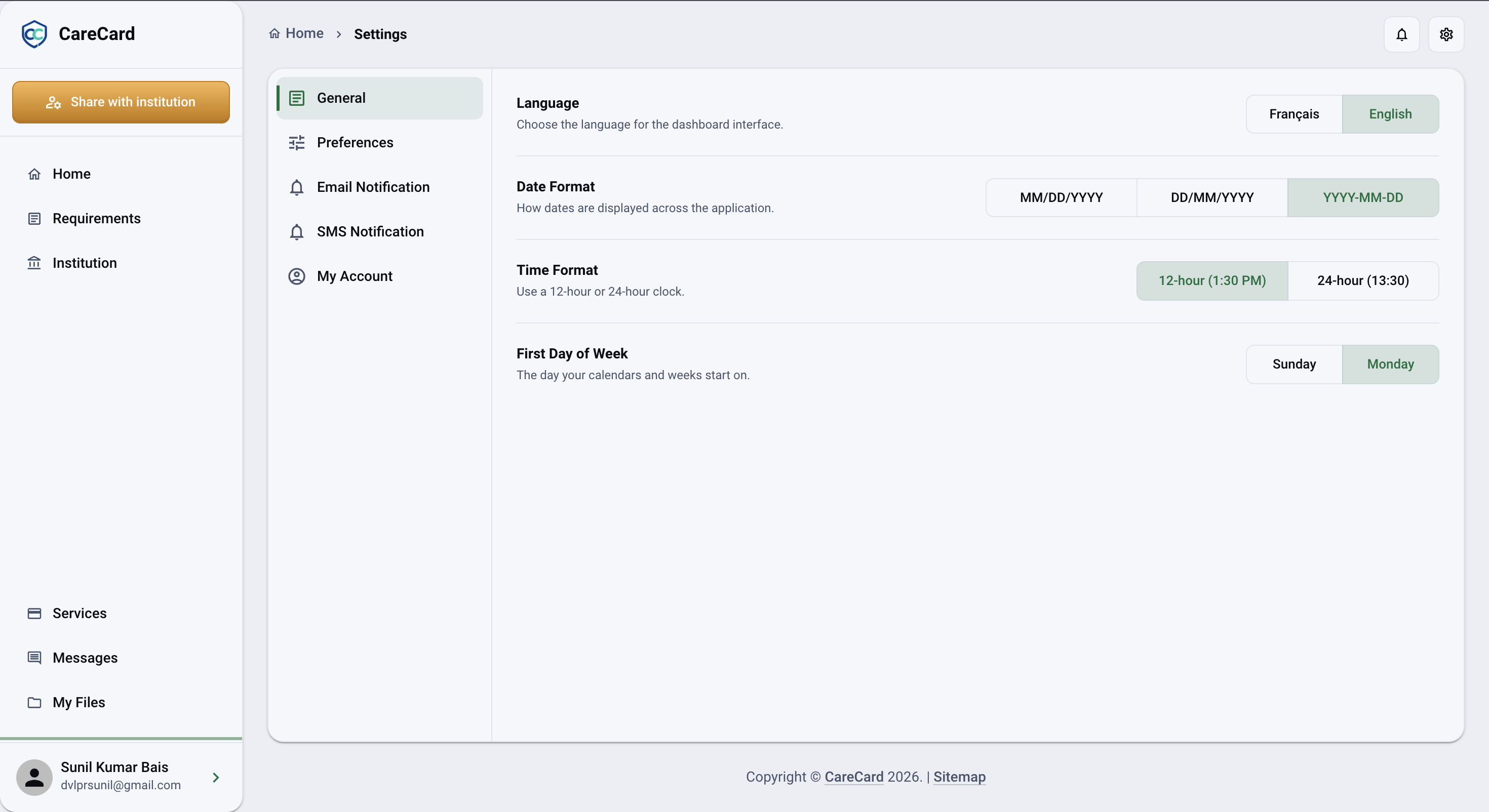The height and width of the screenshot is (812, 1489).
Task: Open Requirements in the sidebar
Action: click(122, 219)
